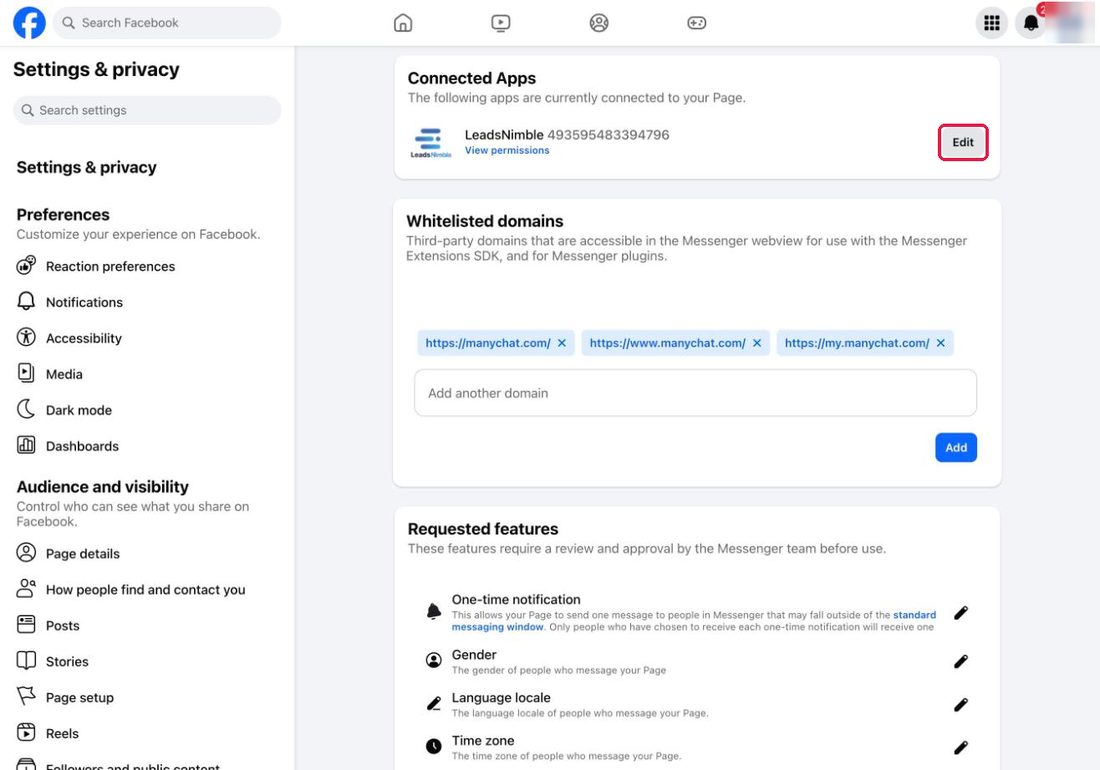
Task: Click the Add another domain field
Action: point(695,393)
